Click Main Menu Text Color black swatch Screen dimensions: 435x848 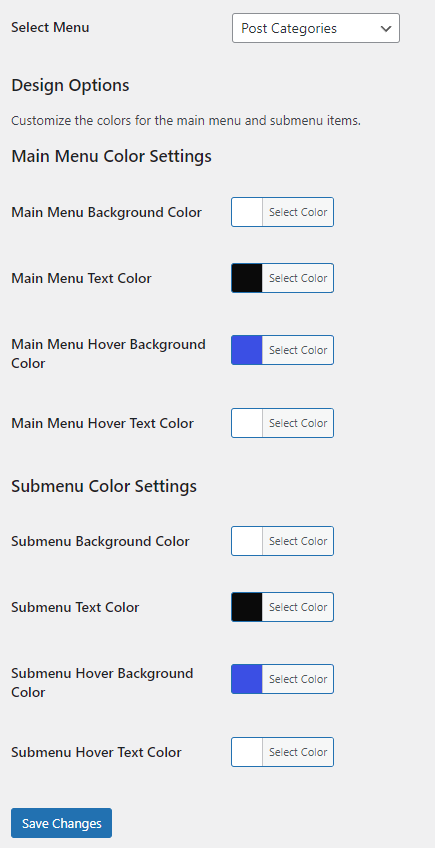click(247, 278)
